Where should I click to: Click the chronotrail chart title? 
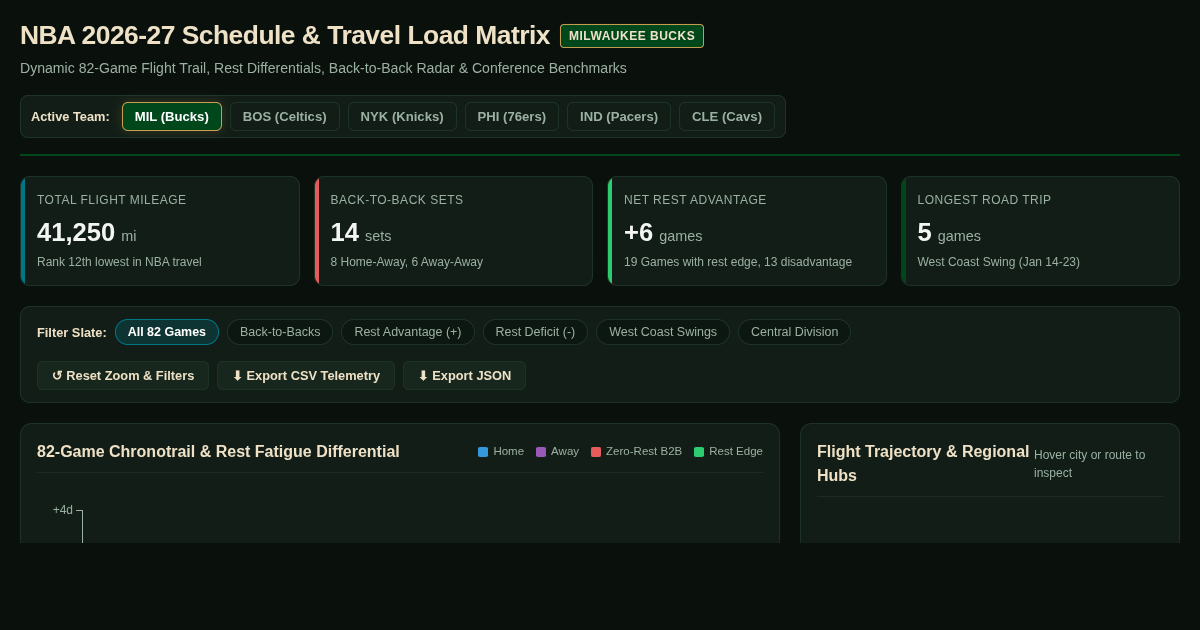(x=218, y=452)
